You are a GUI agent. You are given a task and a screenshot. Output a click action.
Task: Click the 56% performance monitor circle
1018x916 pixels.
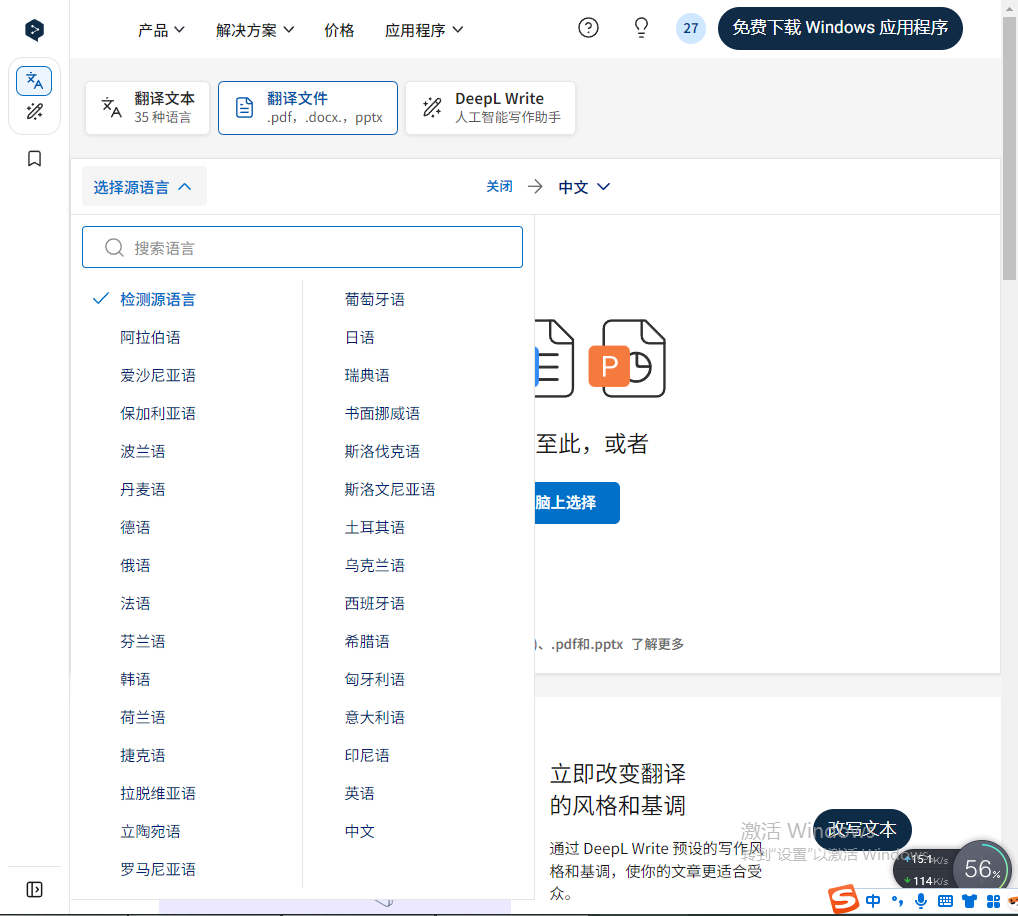point(982,869)
